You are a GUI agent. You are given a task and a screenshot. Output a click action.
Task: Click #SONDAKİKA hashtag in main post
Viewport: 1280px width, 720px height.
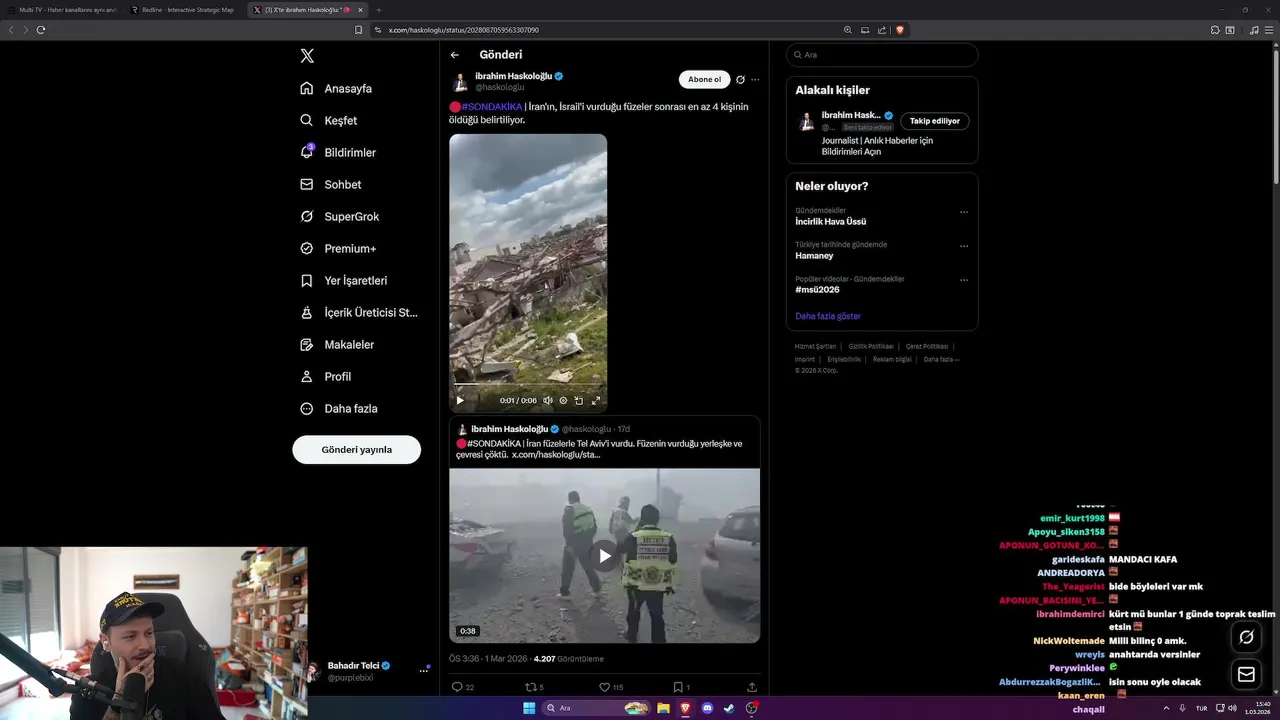tap(492, 107)
